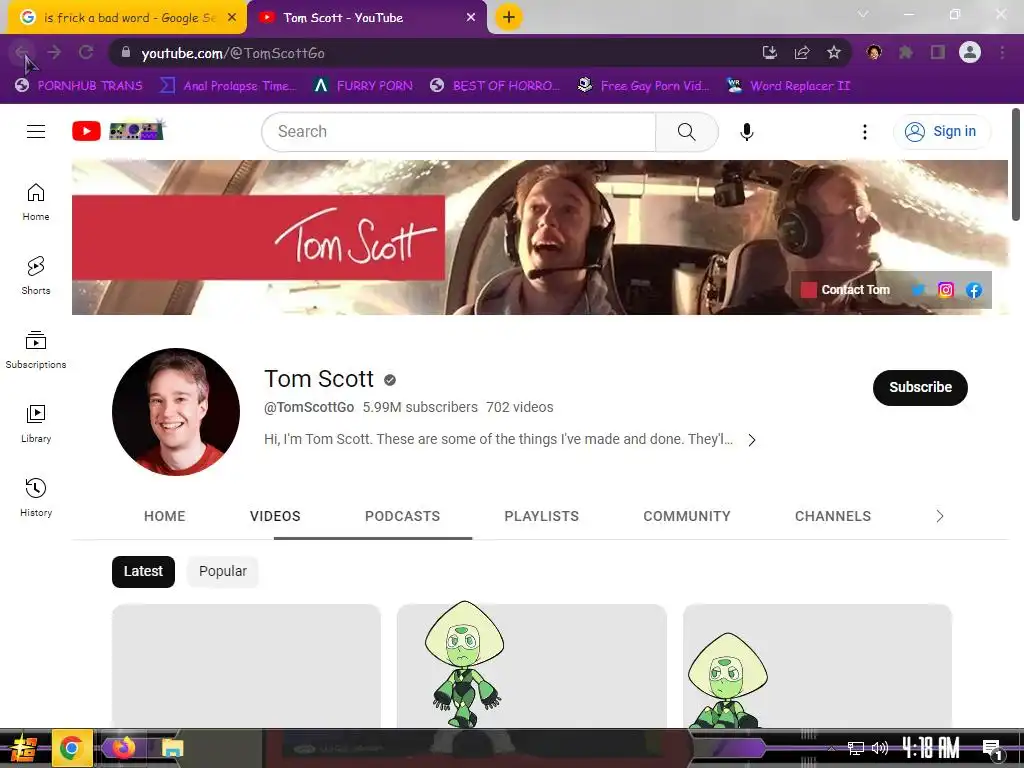1024x768 pixels.
Task: Show hidden system tray icons
Action: pyautogui.click(x=831, y=748)
